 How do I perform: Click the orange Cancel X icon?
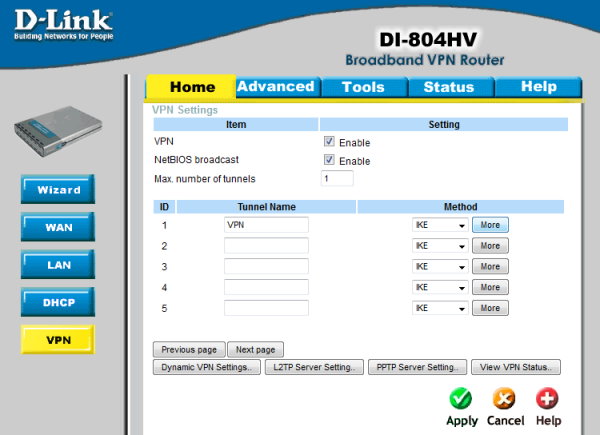(504, 399)
